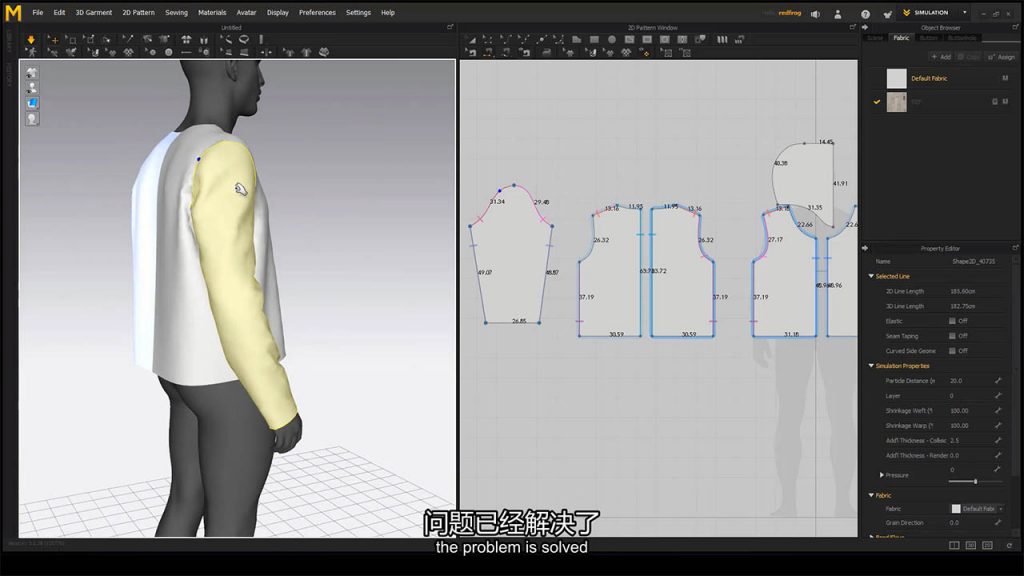
Task: Undock the 2D Pattern Window pop-out icon
Action: pos(852,27)
